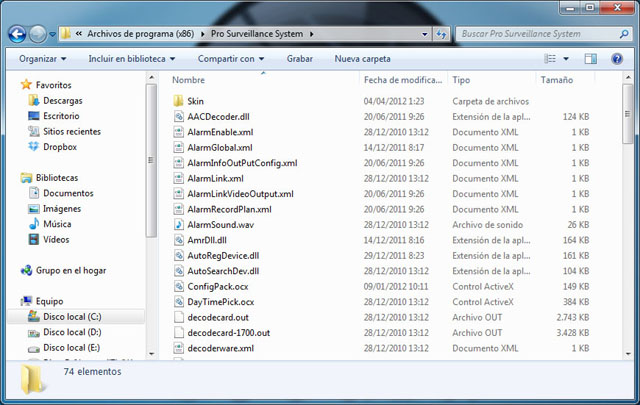Viewport: 640px width, 405px height.
Task: Expand arrow after Pro Surveillance System breadcrumb
Action: 311,34
